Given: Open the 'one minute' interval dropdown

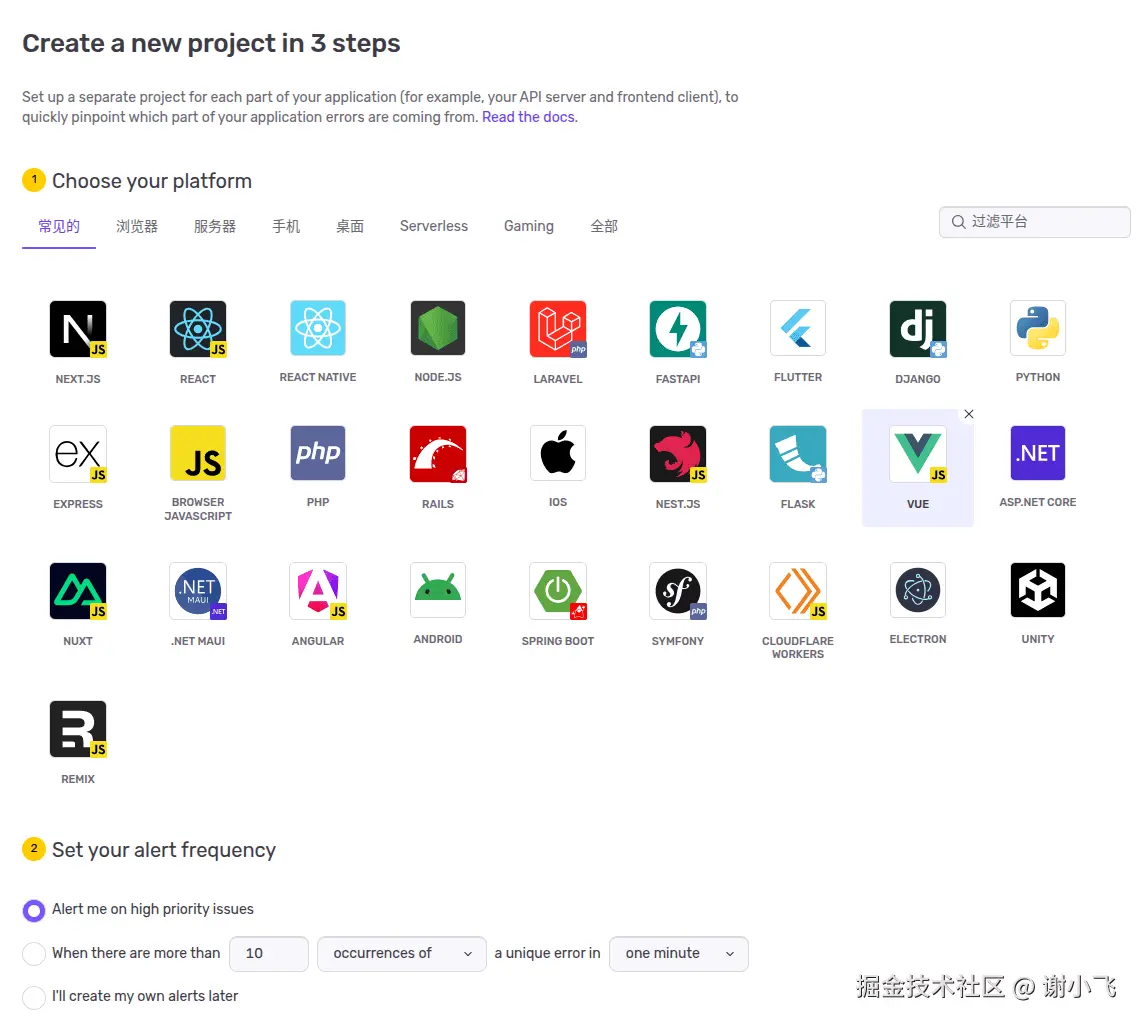Looking at the screenshot, I should click(x=679, y=954).
